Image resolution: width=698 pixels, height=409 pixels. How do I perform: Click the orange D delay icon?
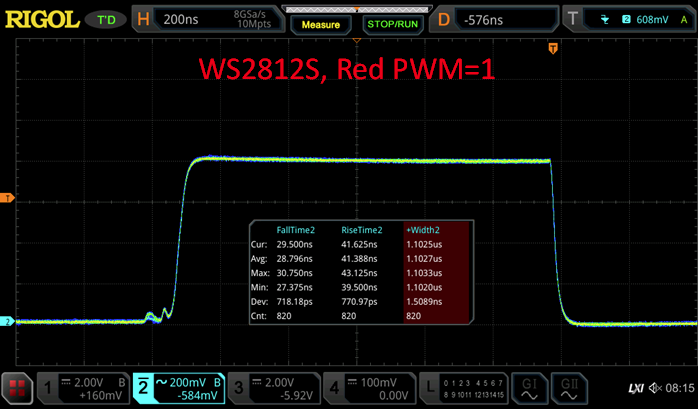[x=444, y=20]
